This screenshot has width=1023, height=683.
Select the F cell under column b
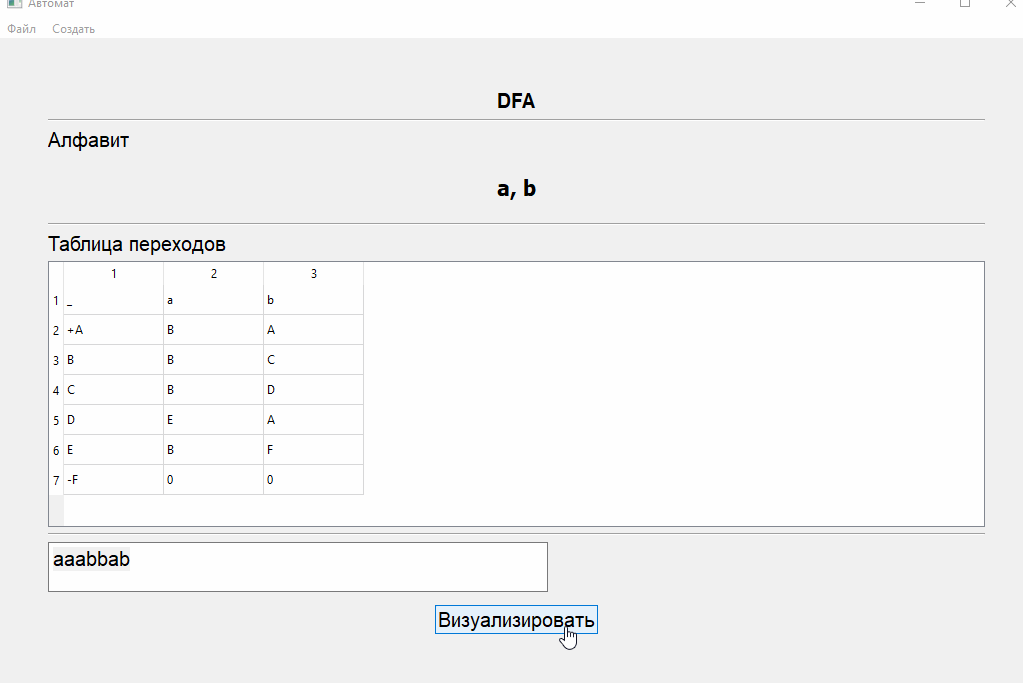coord(312,449)
